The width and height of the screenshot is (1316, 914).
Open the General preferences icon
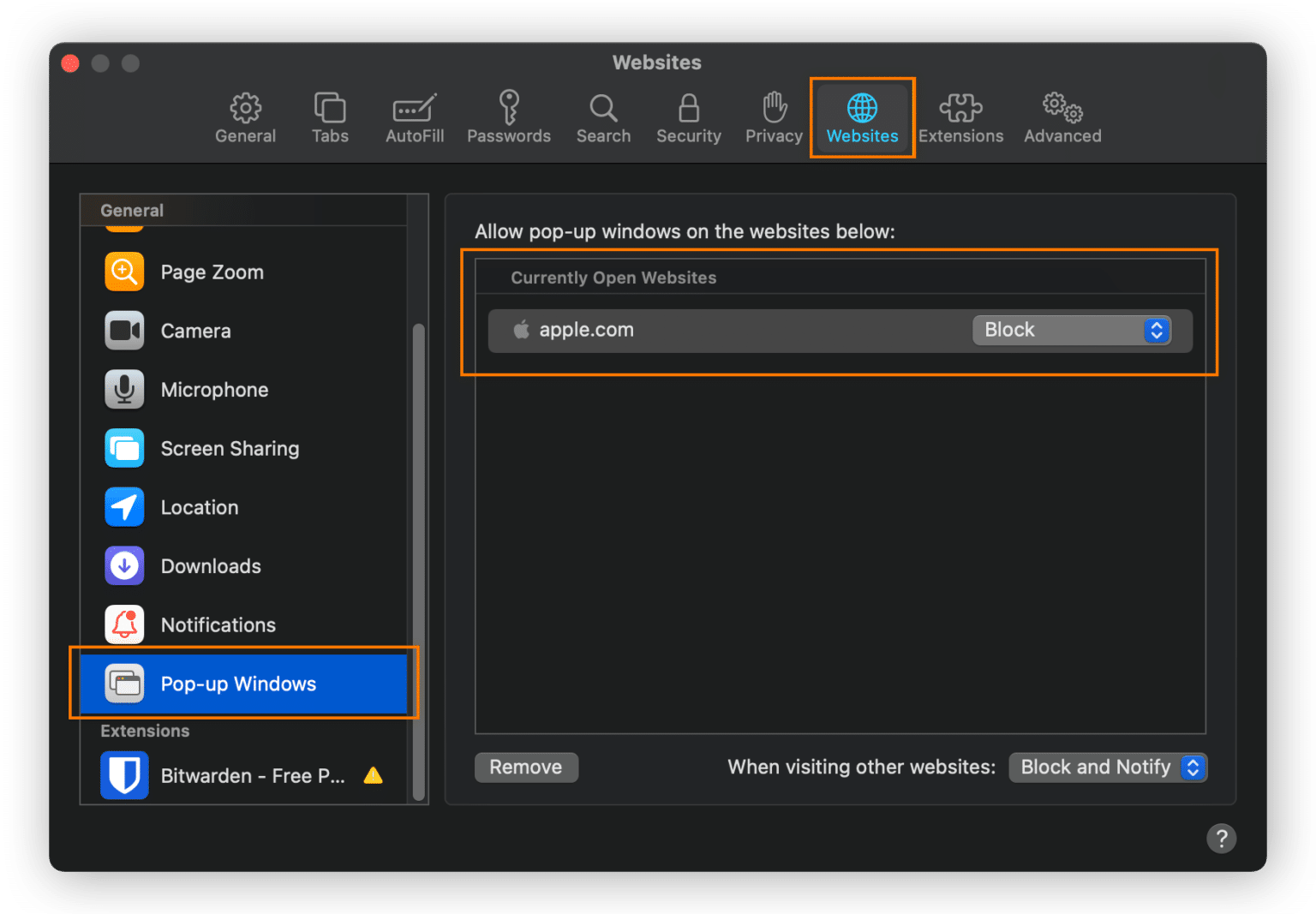(245, 117)
